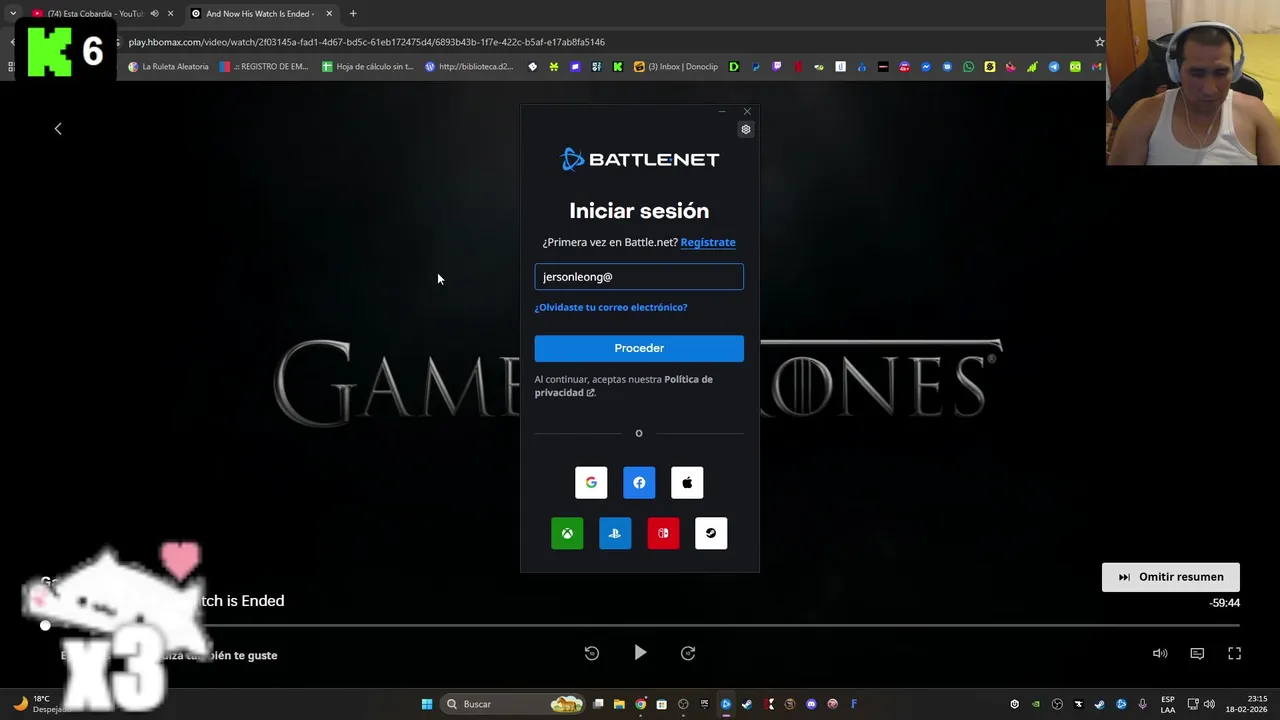Rewind the video ten seconds
Screen dimensions: 1280x720
tap(592, 653)
